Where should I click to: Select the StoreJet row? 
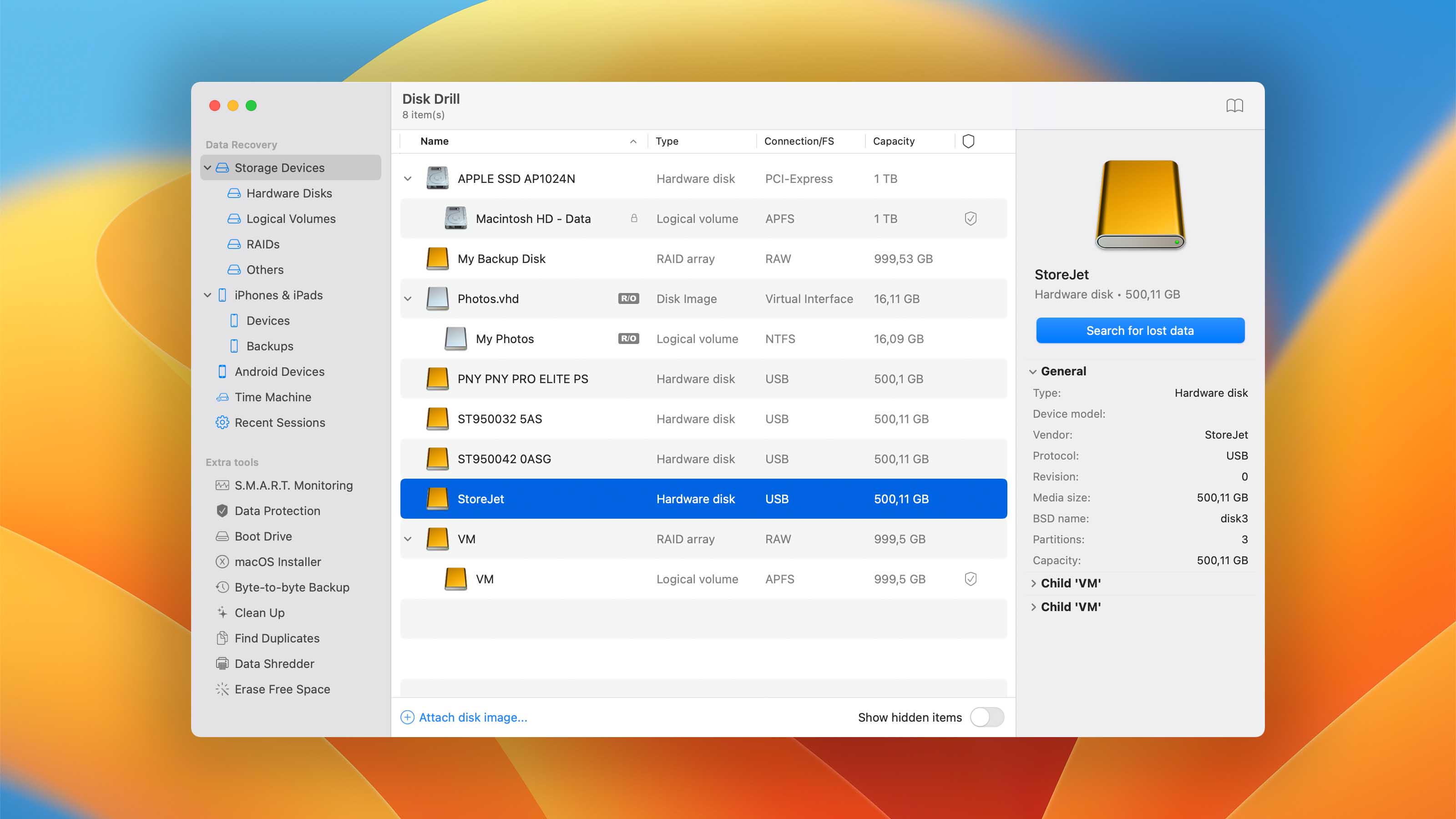704,499
